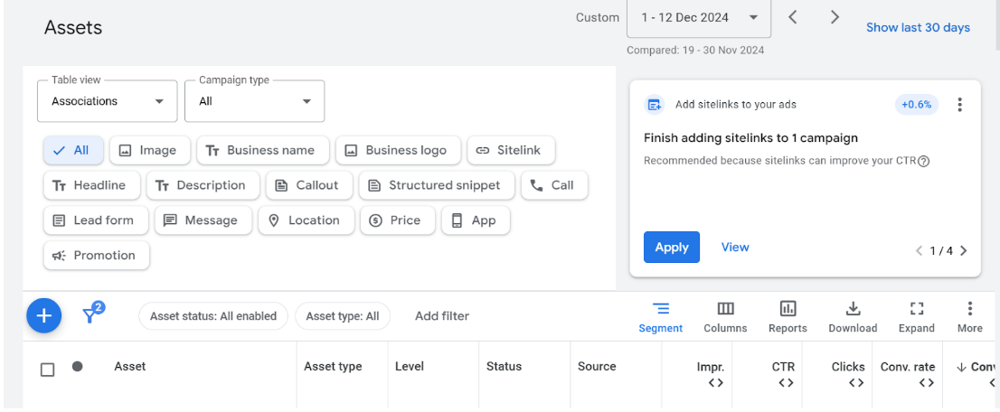Open Columns settings
Screen dimensions: 1000x412
click(725, 318)
